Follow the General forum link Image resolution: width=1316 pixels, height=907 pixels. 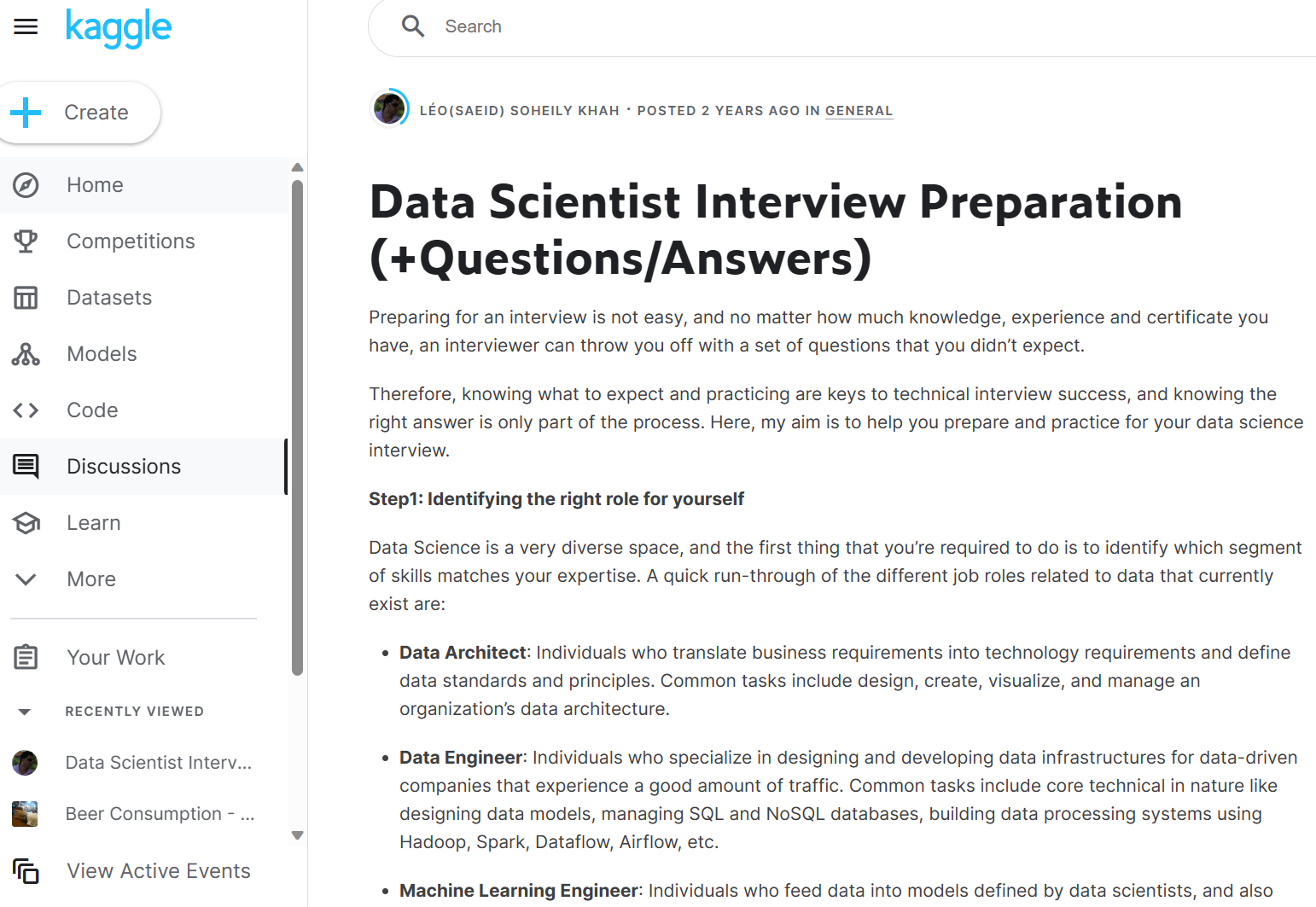click(859, 111)
